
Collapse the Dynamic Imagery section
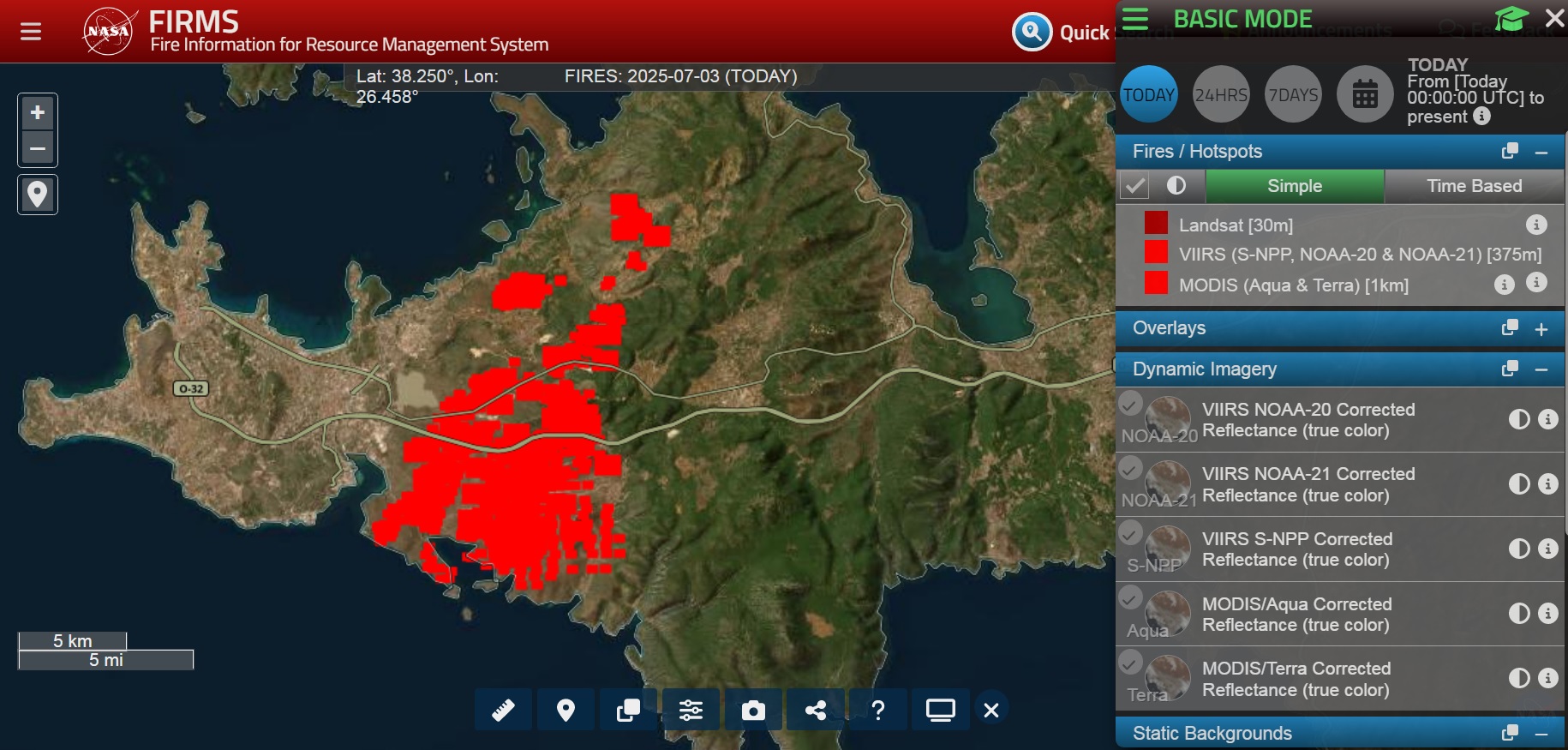1541,370
